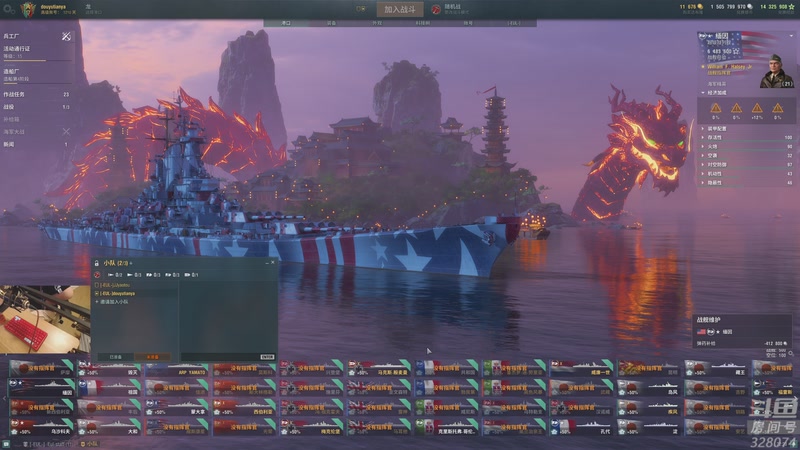Open the chat icon in bottom-left corner
800x450 pixels.
(x=5, y=445)
